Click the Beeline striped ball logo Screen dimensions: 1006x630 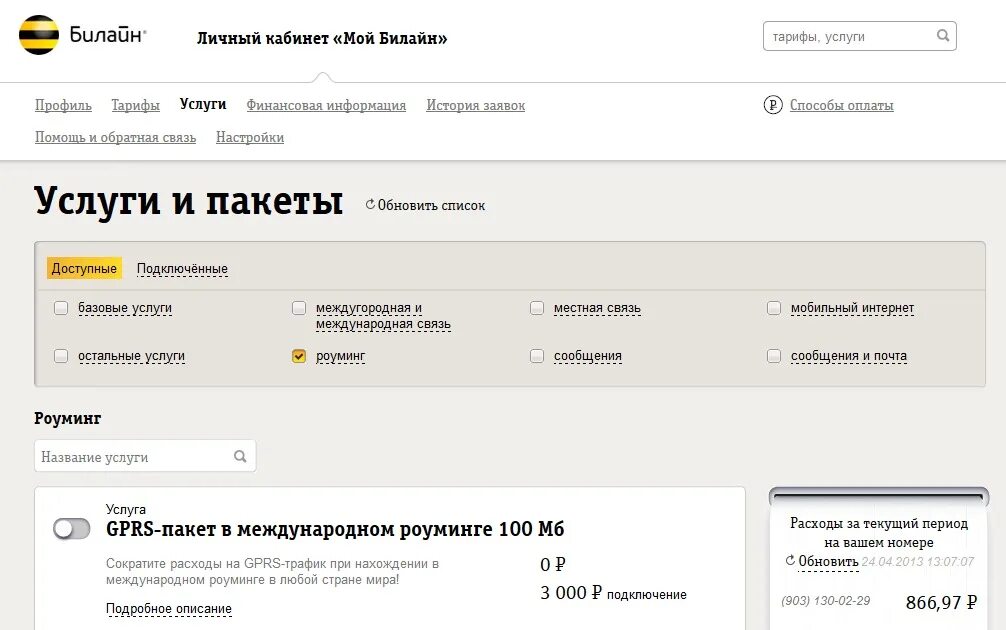[38, 35]
